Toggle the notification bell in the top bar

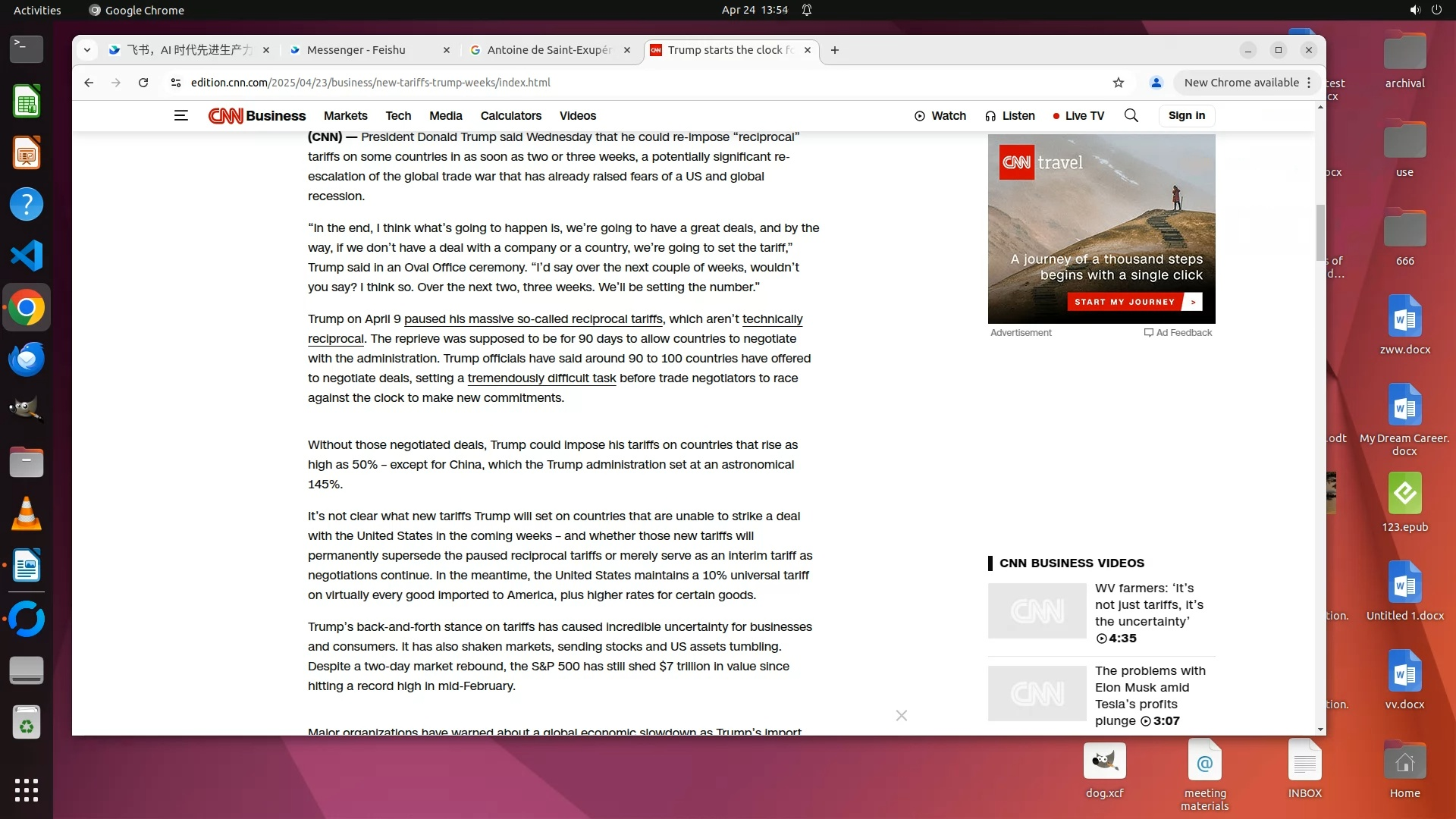[x=807, y=10]
